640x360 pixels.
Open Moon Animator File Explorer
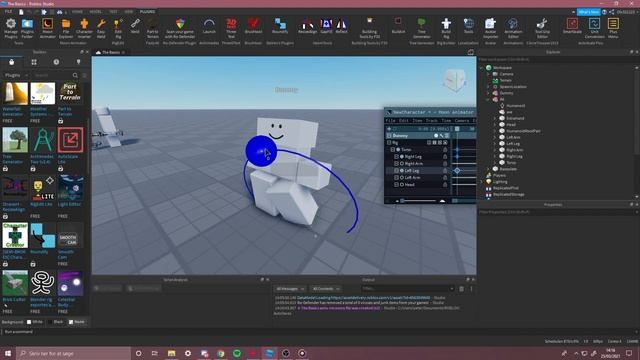tap(66, 28)
